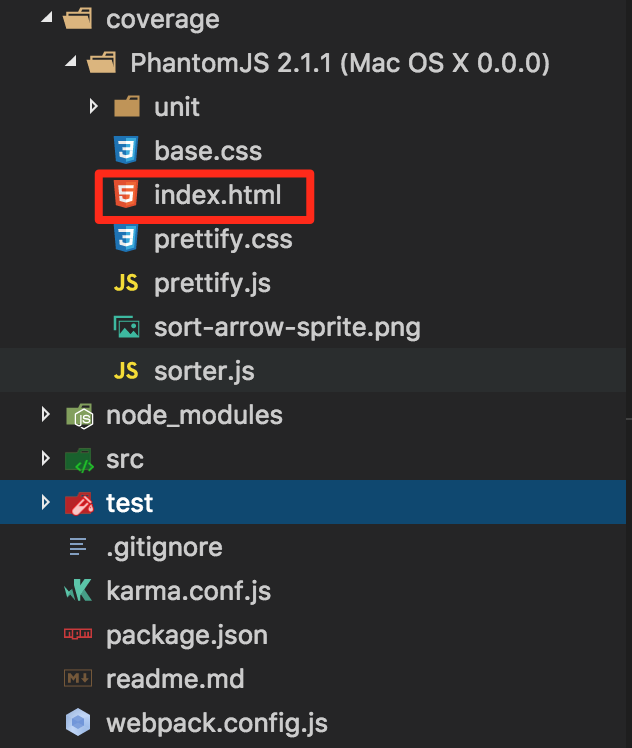This screenshot has width=632, height=748.
Task: Click the Node.js folder icon of node_modules
Action: [x=79, y=416]
